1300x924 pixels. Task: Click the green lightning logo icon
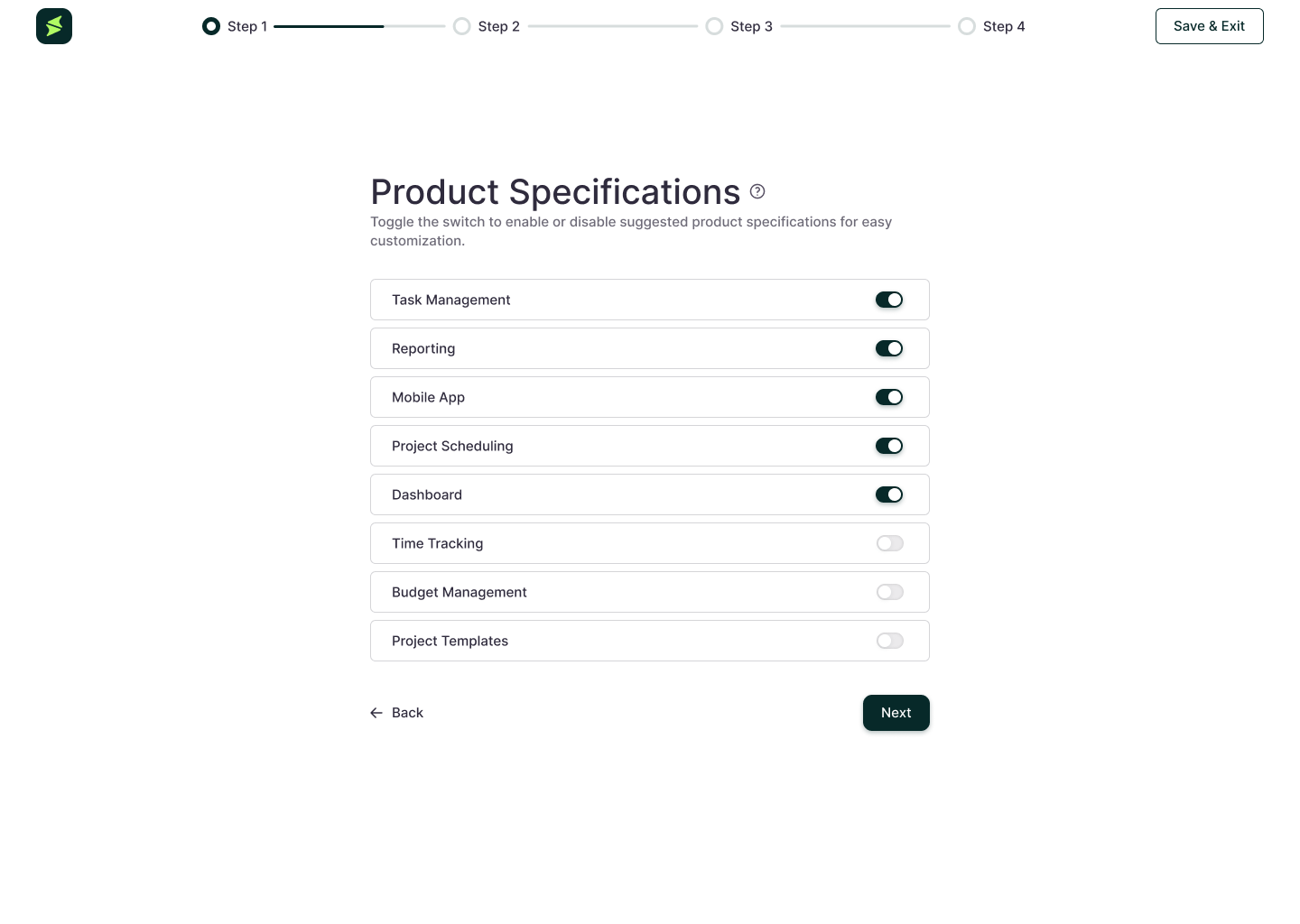(54, 26)
